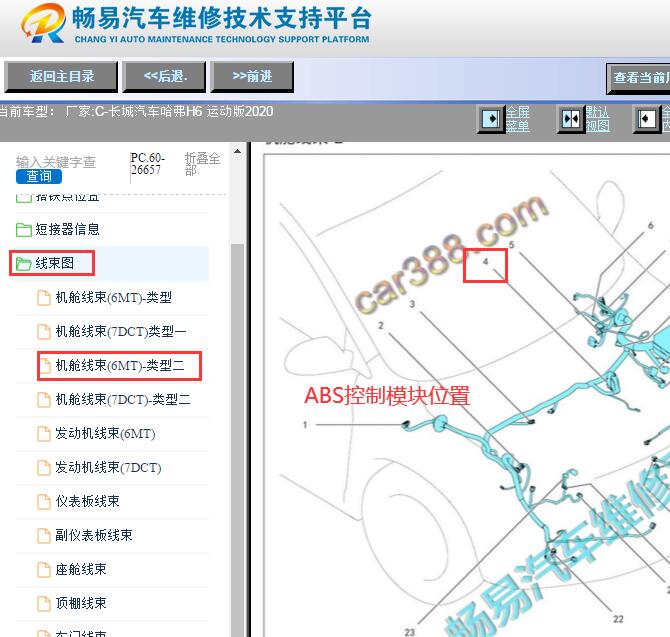Open 顶棚线束 document

(81, 603)
